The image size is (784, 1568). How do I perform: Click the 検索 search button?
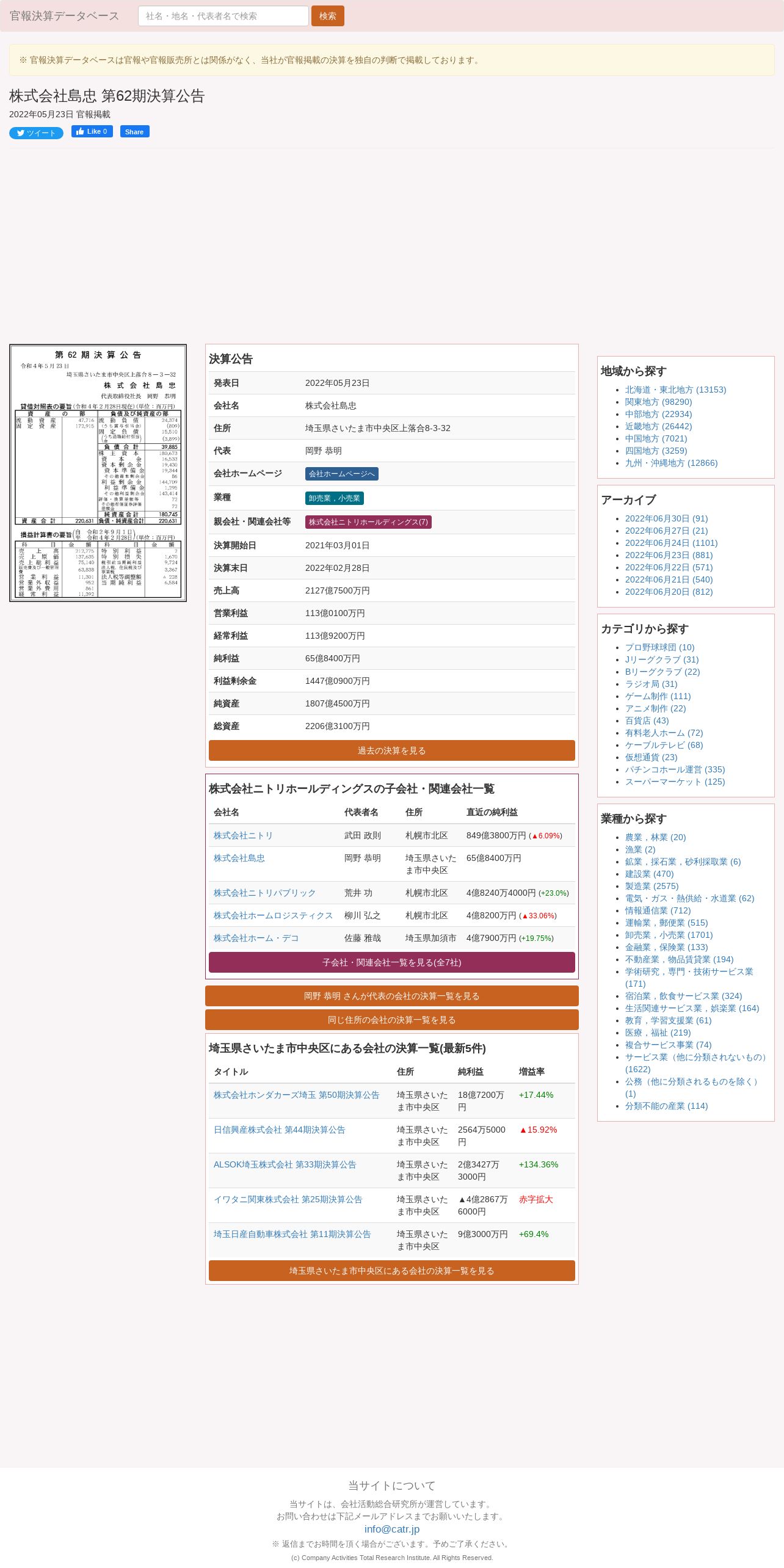tap(328, 16)
